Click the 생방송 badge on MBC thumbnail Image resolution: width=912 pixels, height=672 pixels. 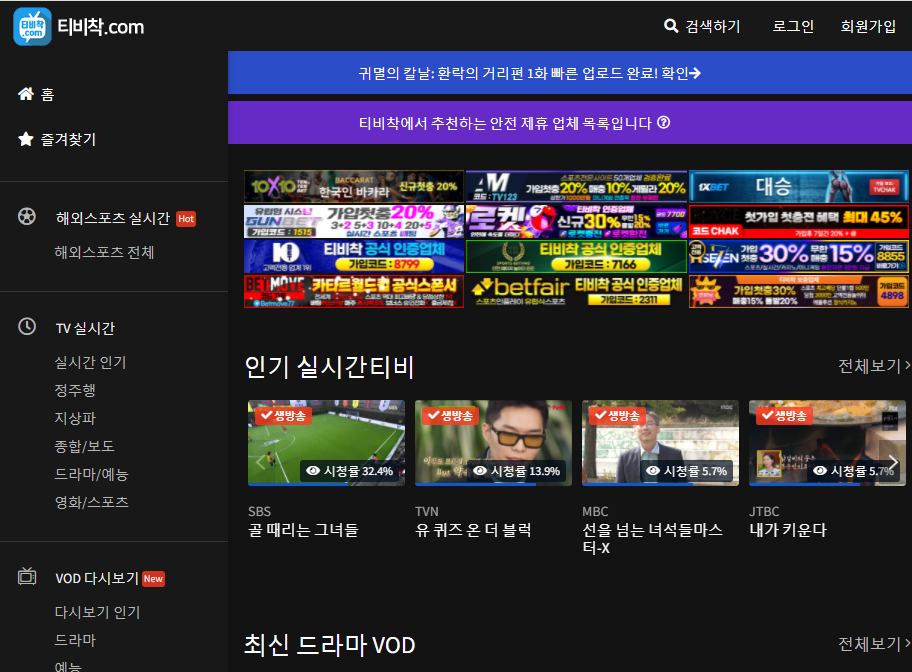pos(617,415)
